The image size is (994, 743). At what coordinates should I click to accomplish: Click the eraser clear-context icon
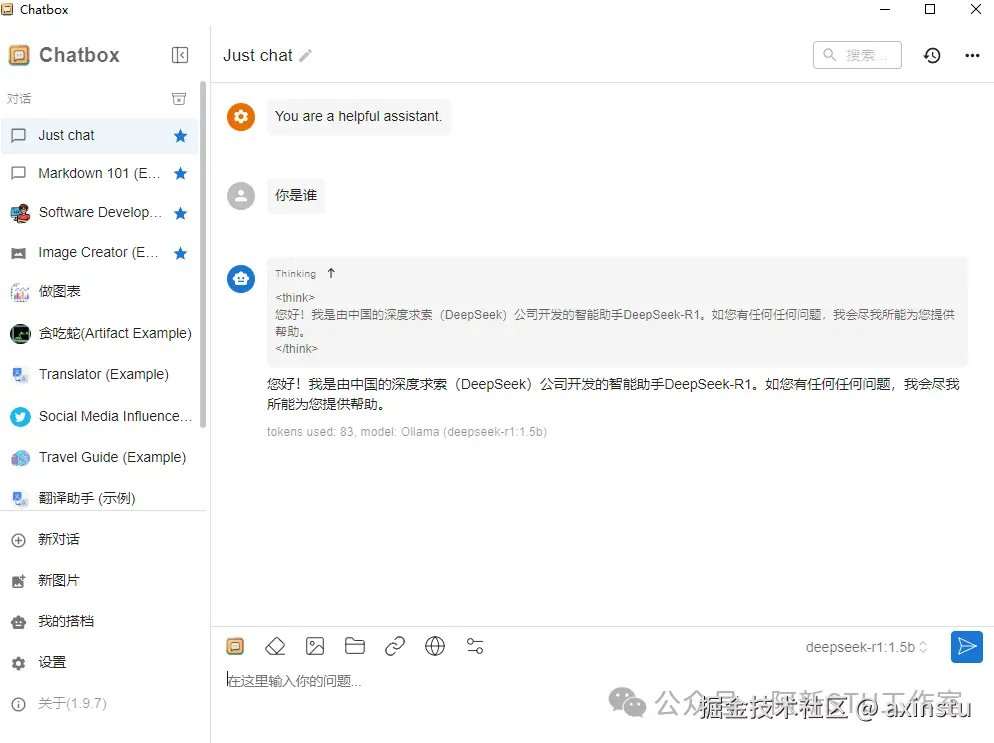[275, 646]
